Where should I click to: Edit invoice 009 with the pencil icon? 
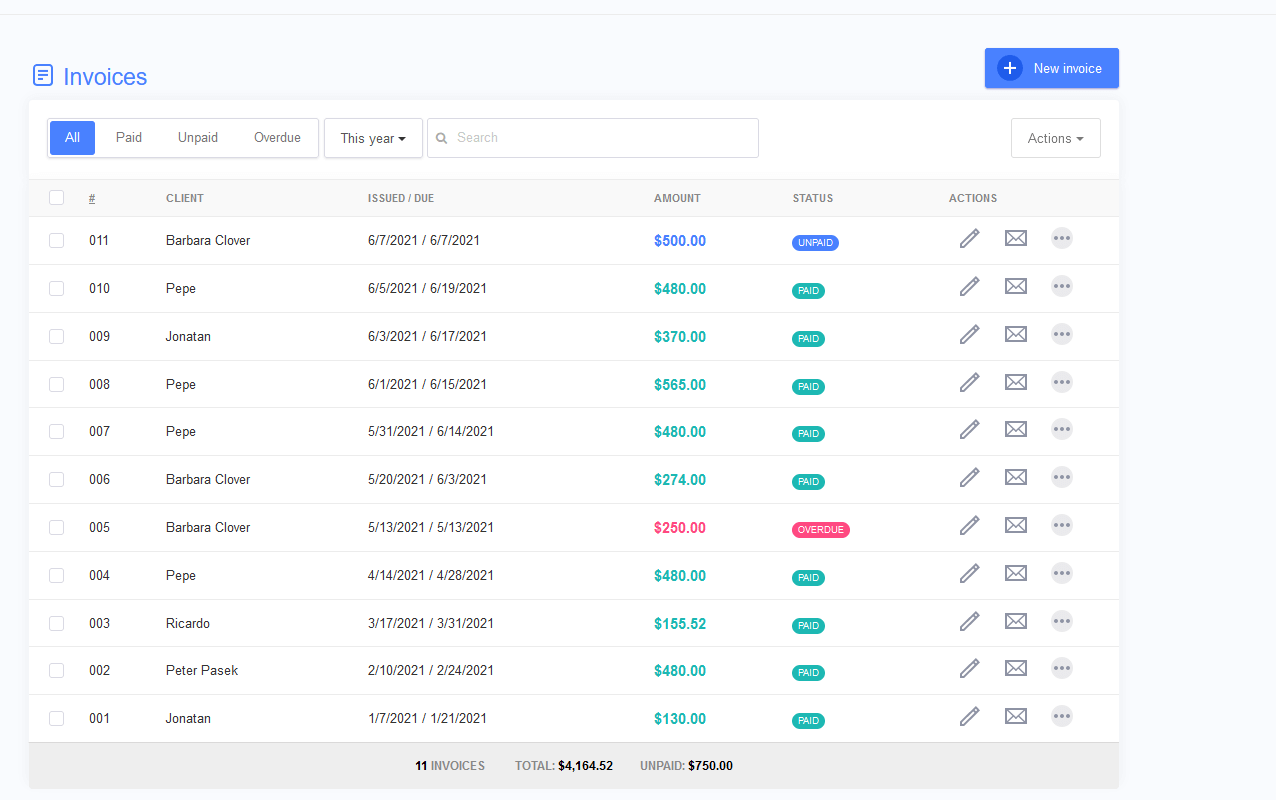[x=969, y=334]
